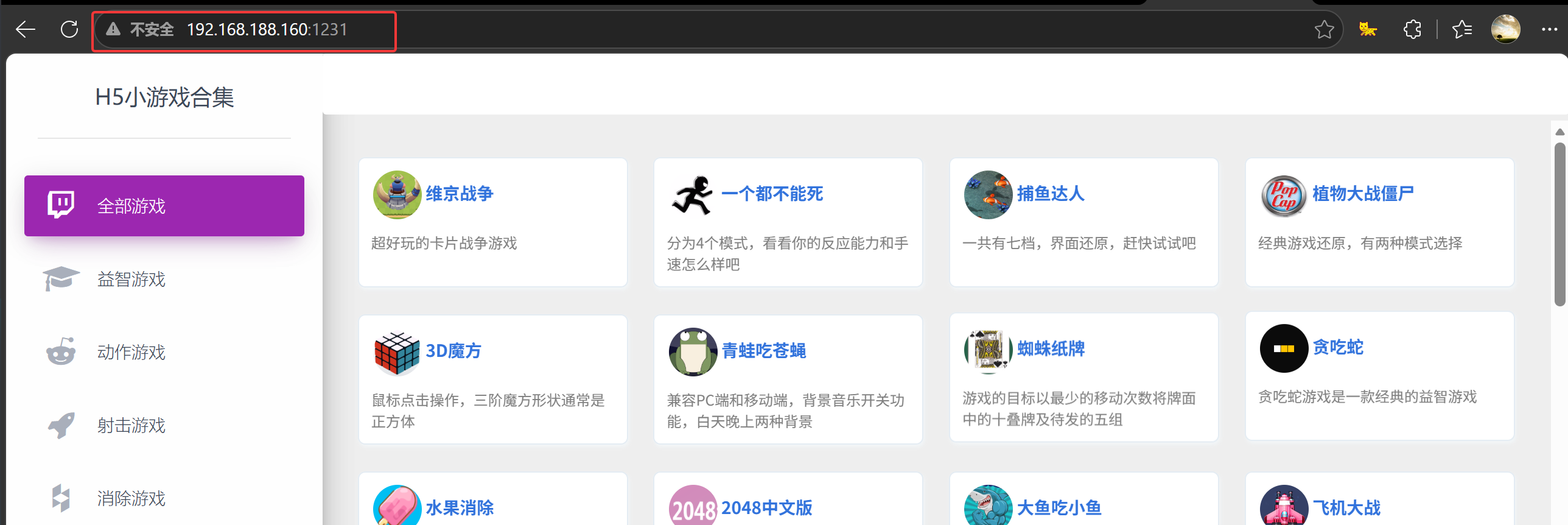Click the rocket icon for 射击游戏
The width and height of the screenshot is (1568, 525).
pyautogui.click(x=61, y=425)
